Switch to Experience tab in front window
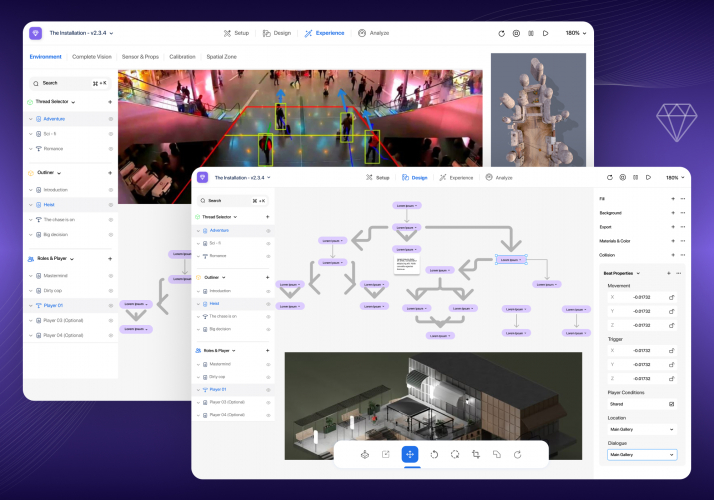The width and height of the screenshot is (714, 500). point(456,178)
